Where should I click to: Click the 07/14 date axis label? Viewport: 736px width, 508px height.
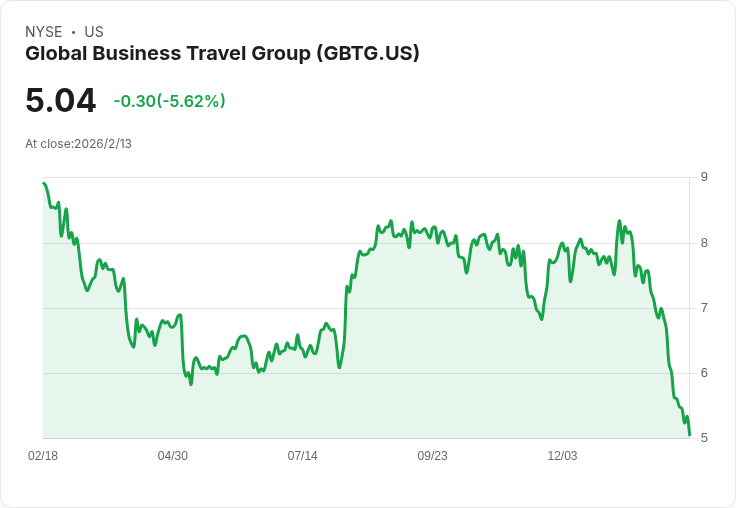(302, 455)
